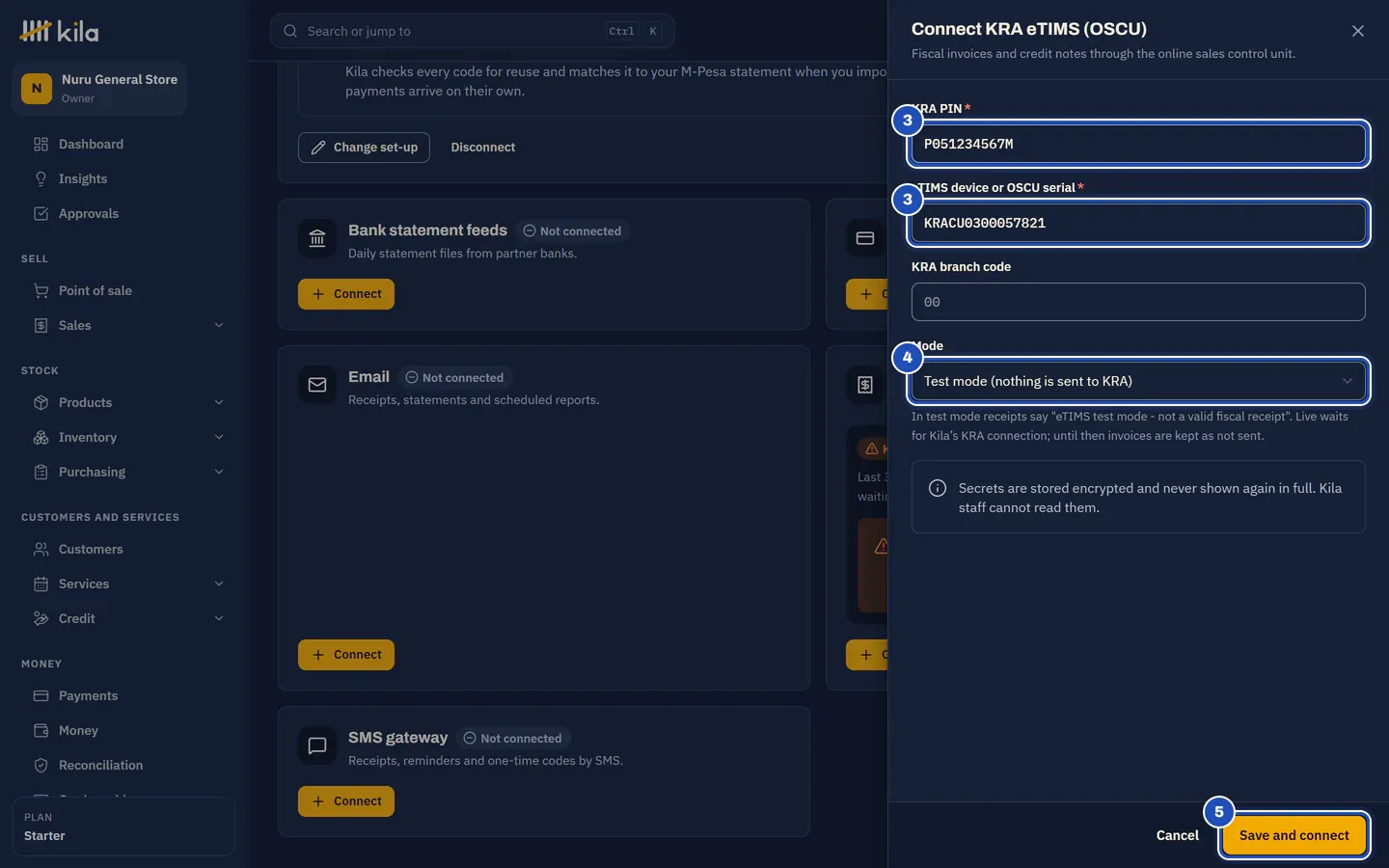Click the Services calendar icon
Viewport: 1389px width, 868px height.
point(41,583)
